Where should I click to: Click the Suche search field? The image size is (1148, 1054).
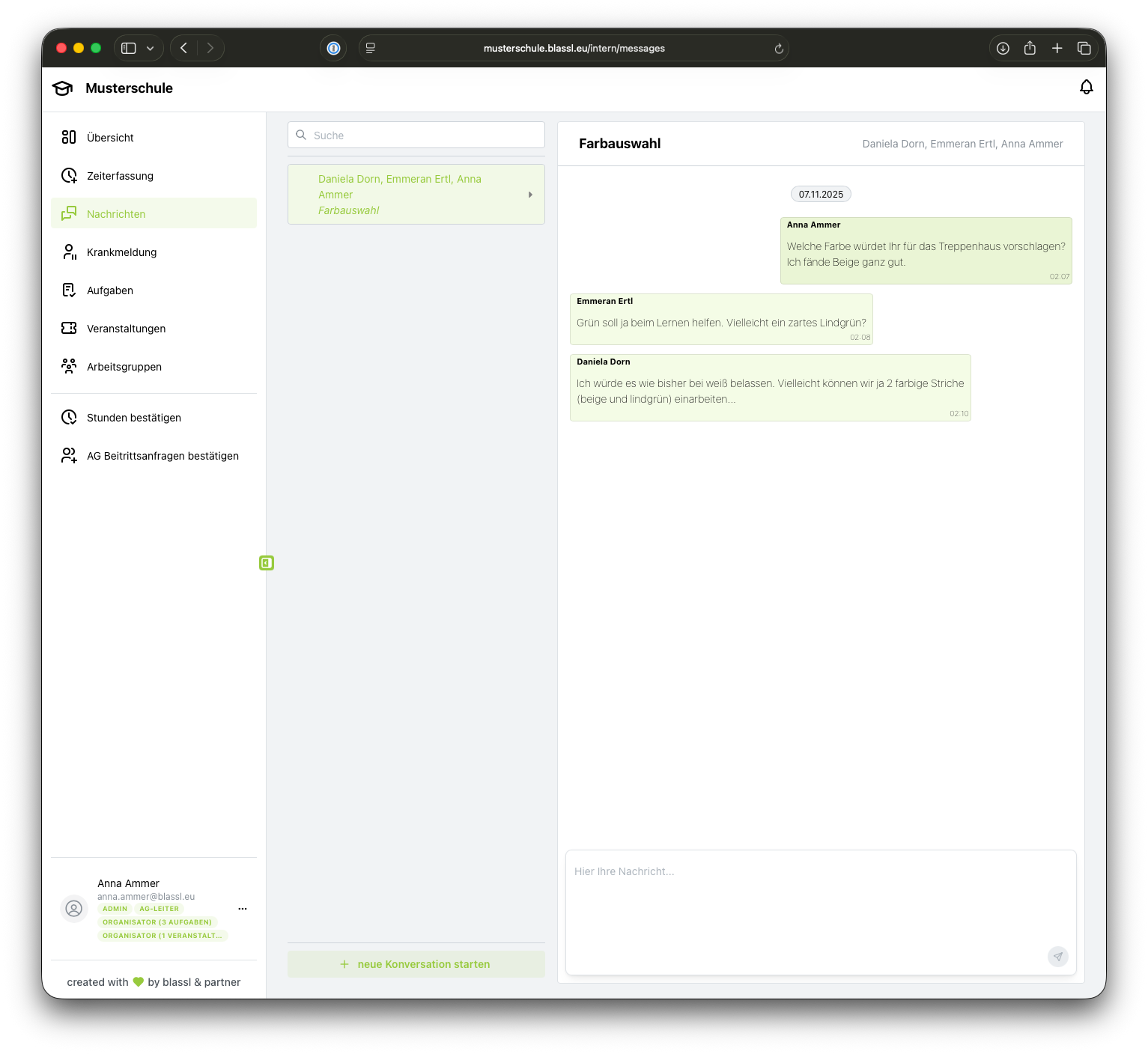coord(416,135)
